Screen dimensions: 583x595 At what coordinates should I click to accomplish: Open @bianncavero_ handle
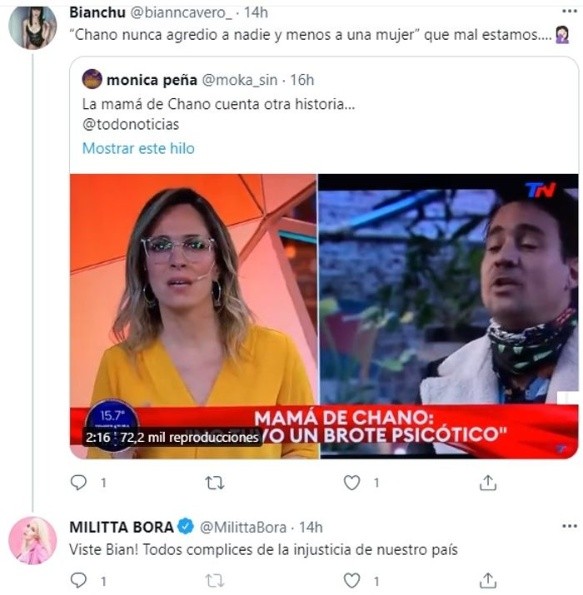[x=181, y=13]
